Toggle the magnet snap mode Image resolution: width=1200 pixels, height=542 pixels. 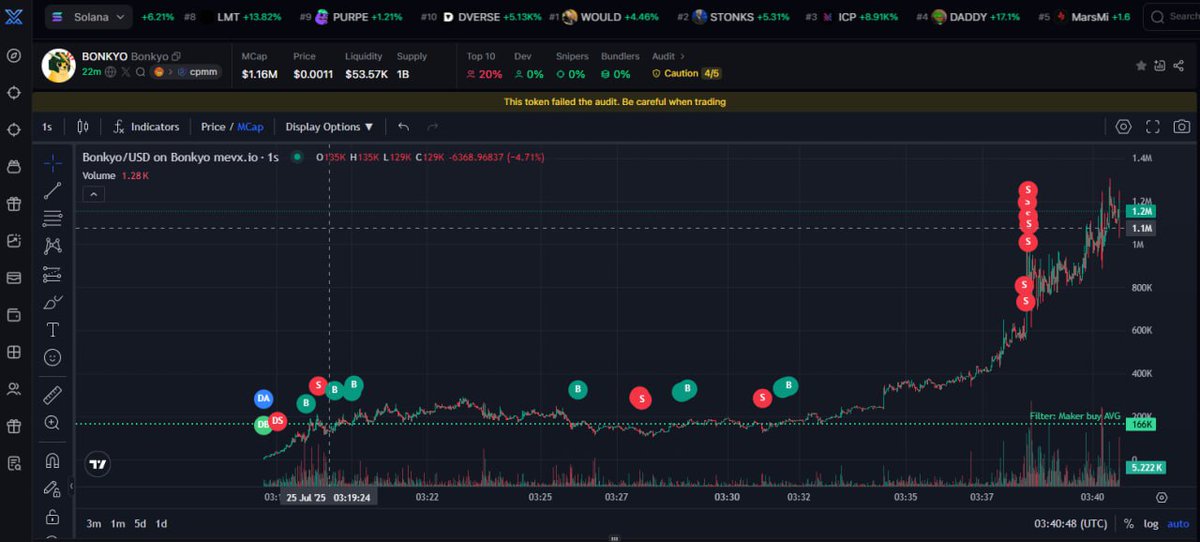click(52, 461)
